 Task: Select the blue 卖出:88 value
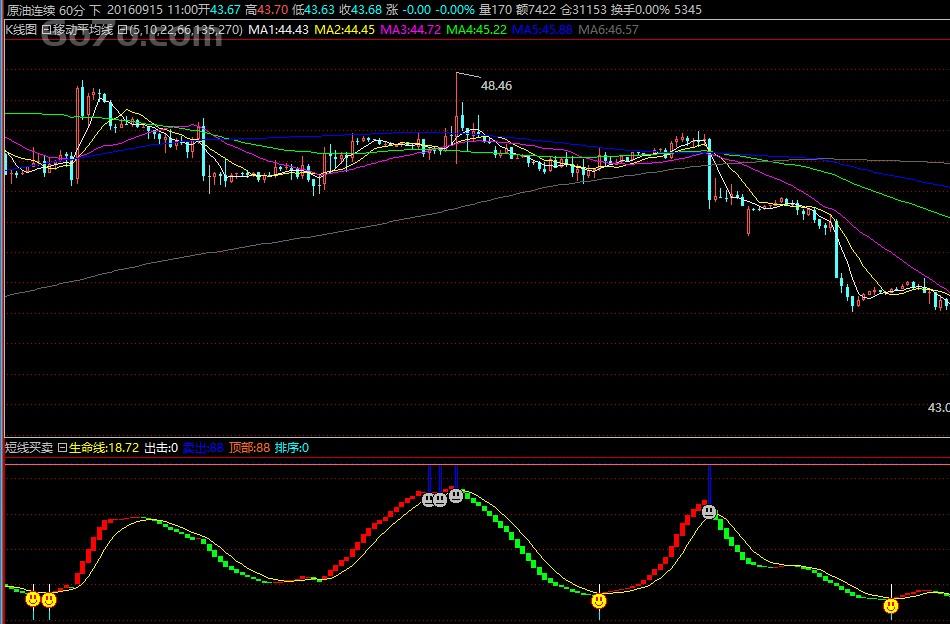coord(203,448)
